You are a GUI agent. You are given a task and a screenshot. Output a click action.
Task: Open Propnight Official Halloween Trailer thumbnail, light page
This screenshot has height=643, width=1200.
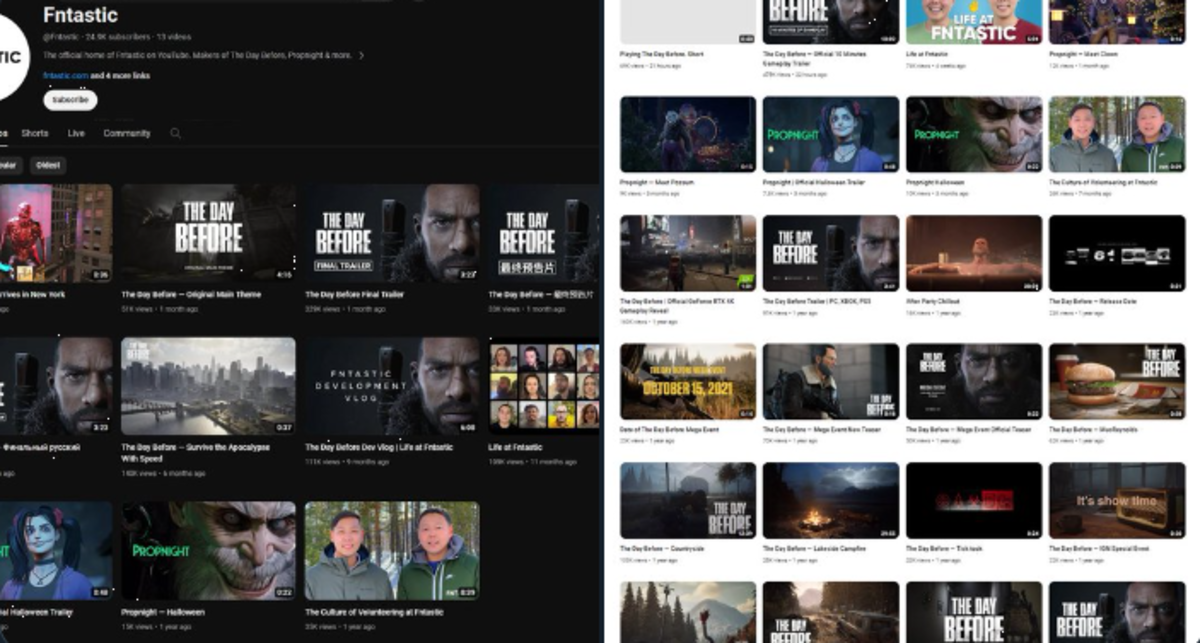(831, 134)
